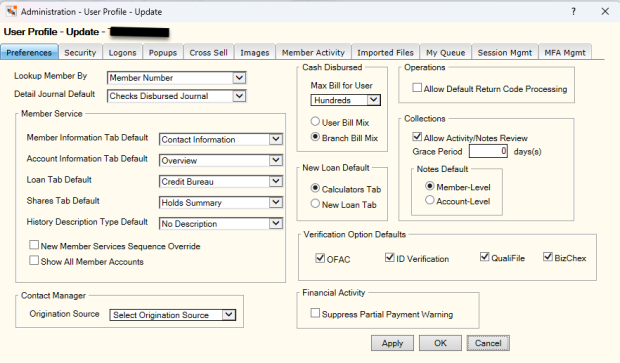Click the Apply button
The image size is (620, 363).
pyautogui.click(x=392, y=343)
